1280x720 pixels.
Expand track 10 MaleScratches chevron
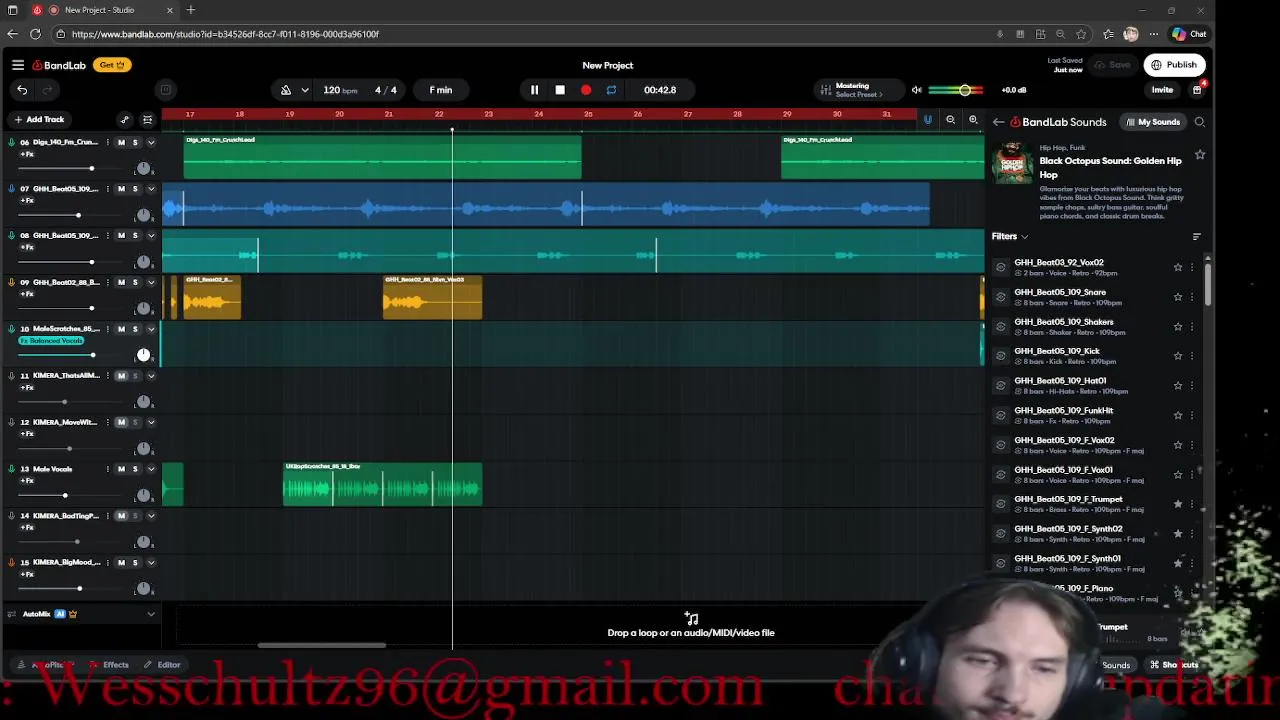click(151, 329)
